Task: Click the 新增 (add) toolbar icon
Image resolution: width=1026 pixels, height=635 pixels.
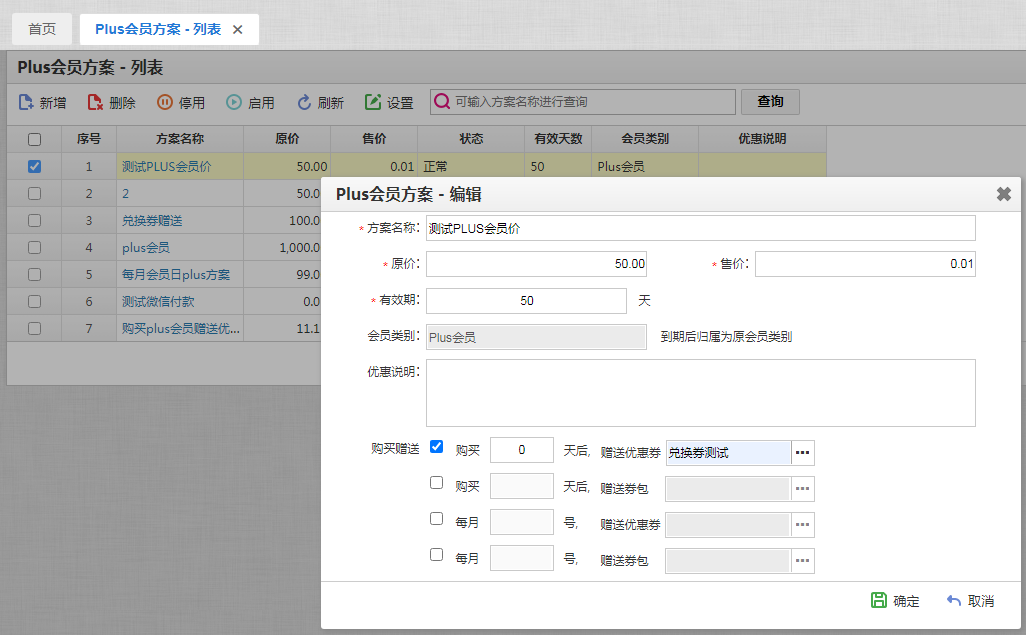Action: [x=26, y=102]
